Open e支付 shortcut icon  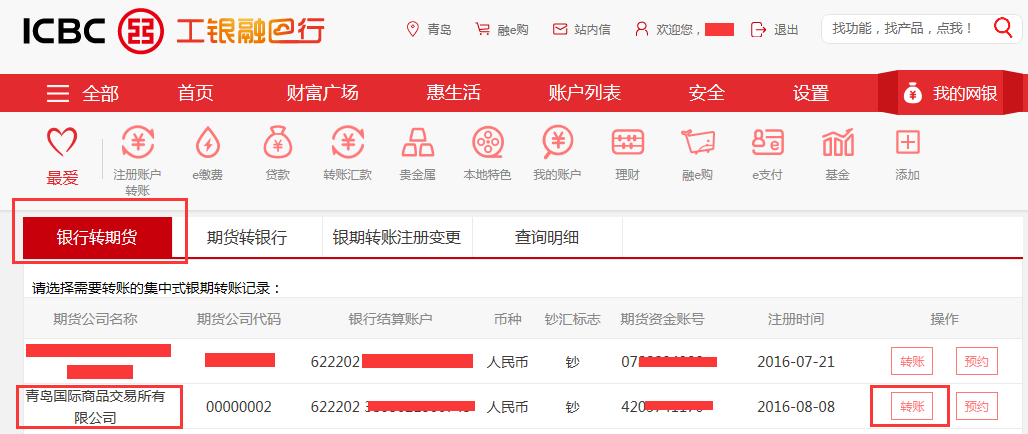click(767, 142)
